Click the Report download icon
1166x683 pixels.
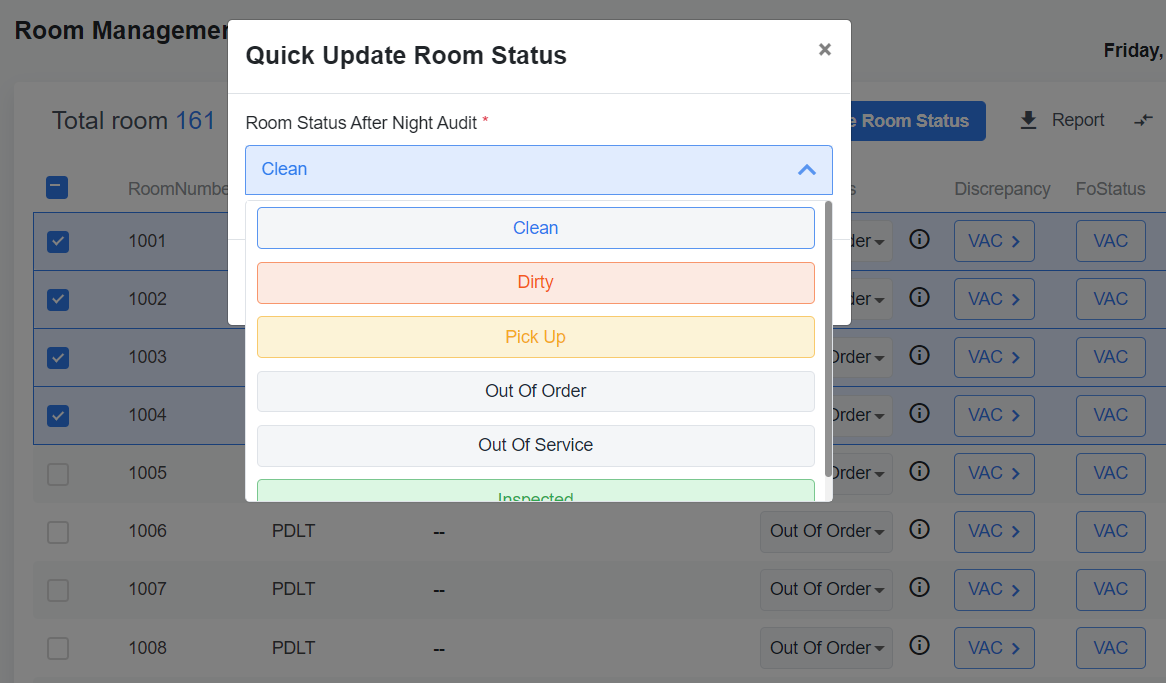click(1028, 121)
